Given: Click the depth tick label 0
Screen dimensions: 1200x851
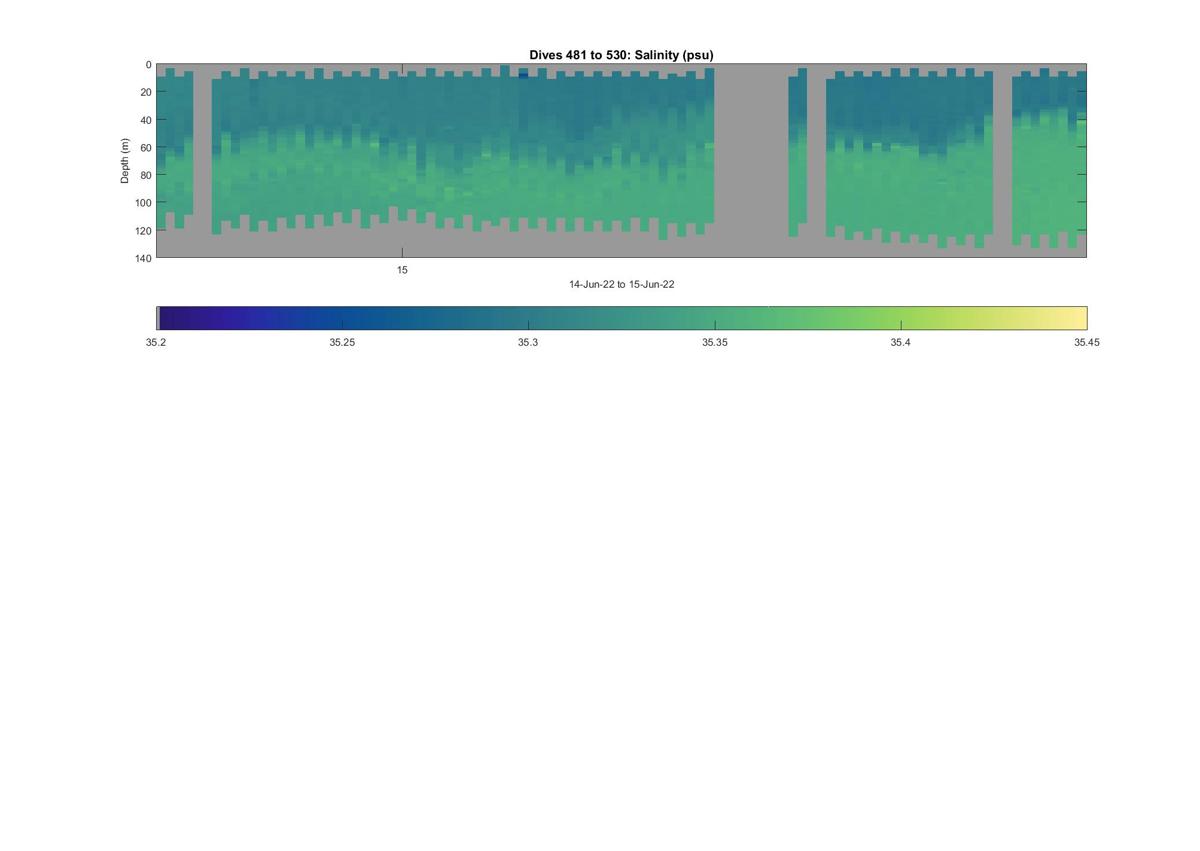Looking at the screenshot, I should pos(148,65).
